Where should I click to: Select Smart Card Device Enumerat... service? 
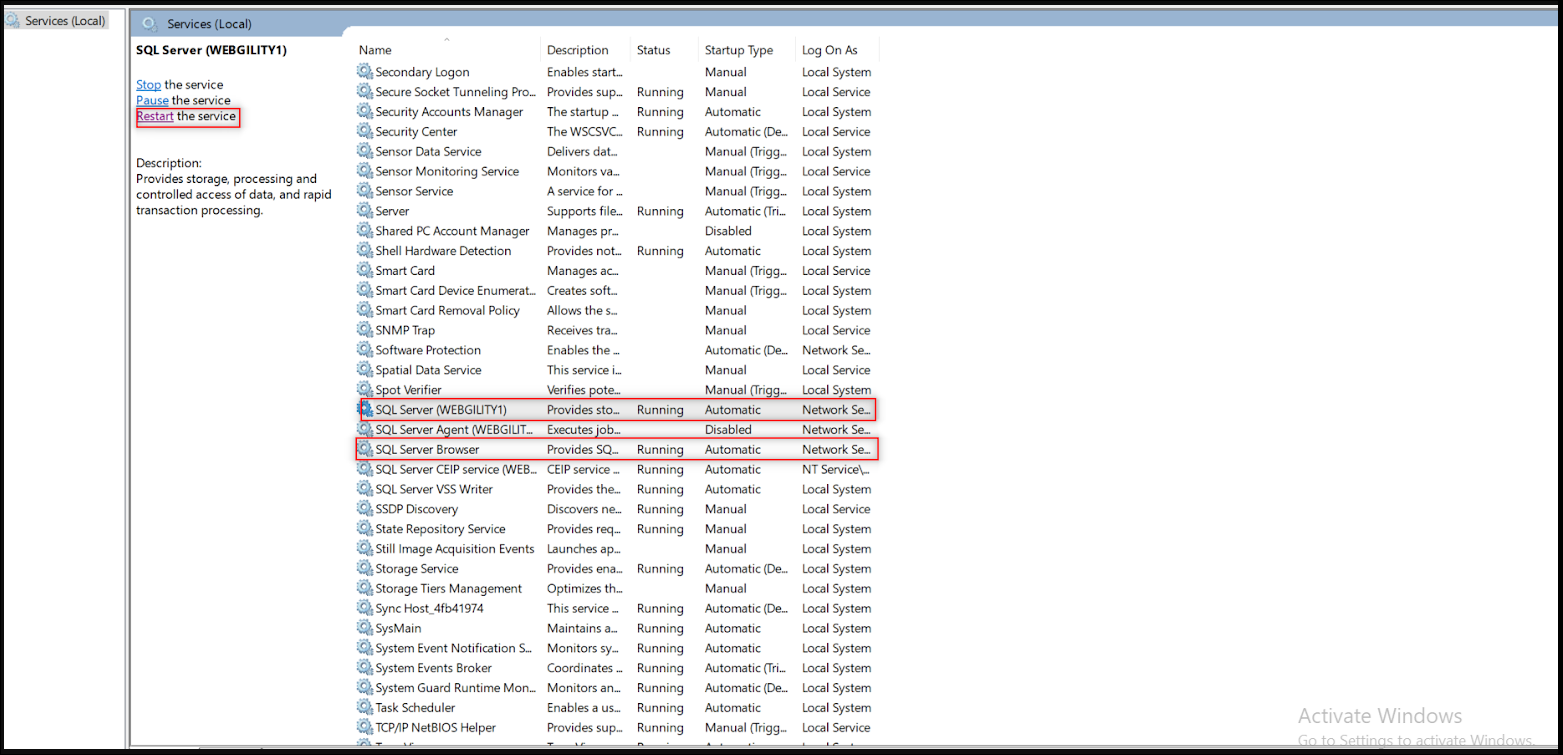click(x=455, y=290)
